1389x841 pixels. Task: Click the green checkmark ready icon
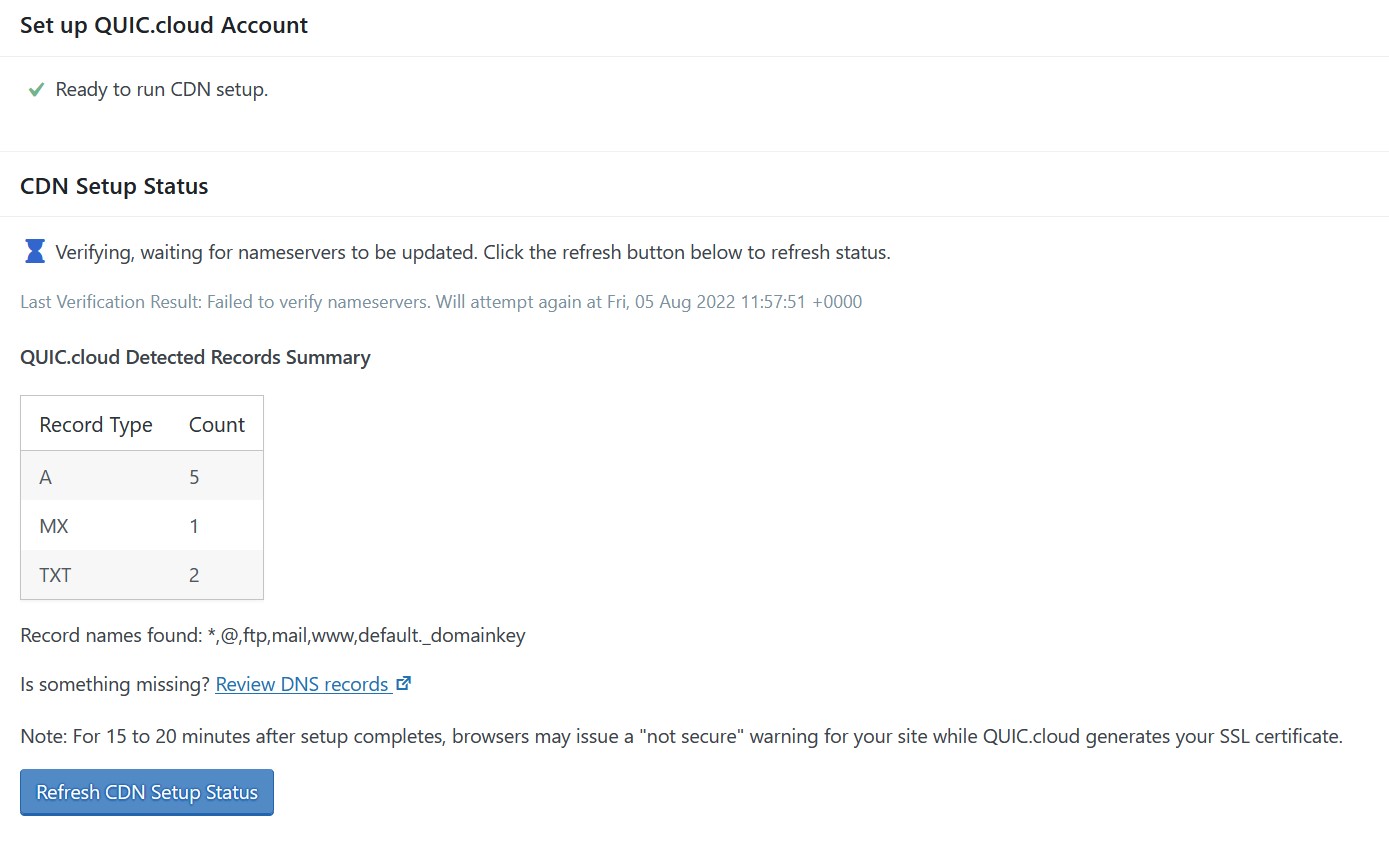pos(36,90)
